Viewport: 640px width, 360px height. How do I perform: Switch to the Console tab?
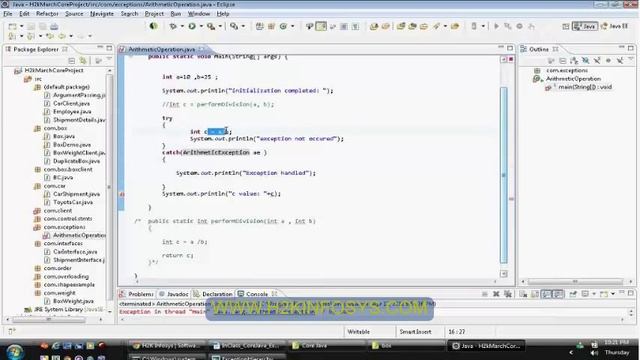(257, 294)
